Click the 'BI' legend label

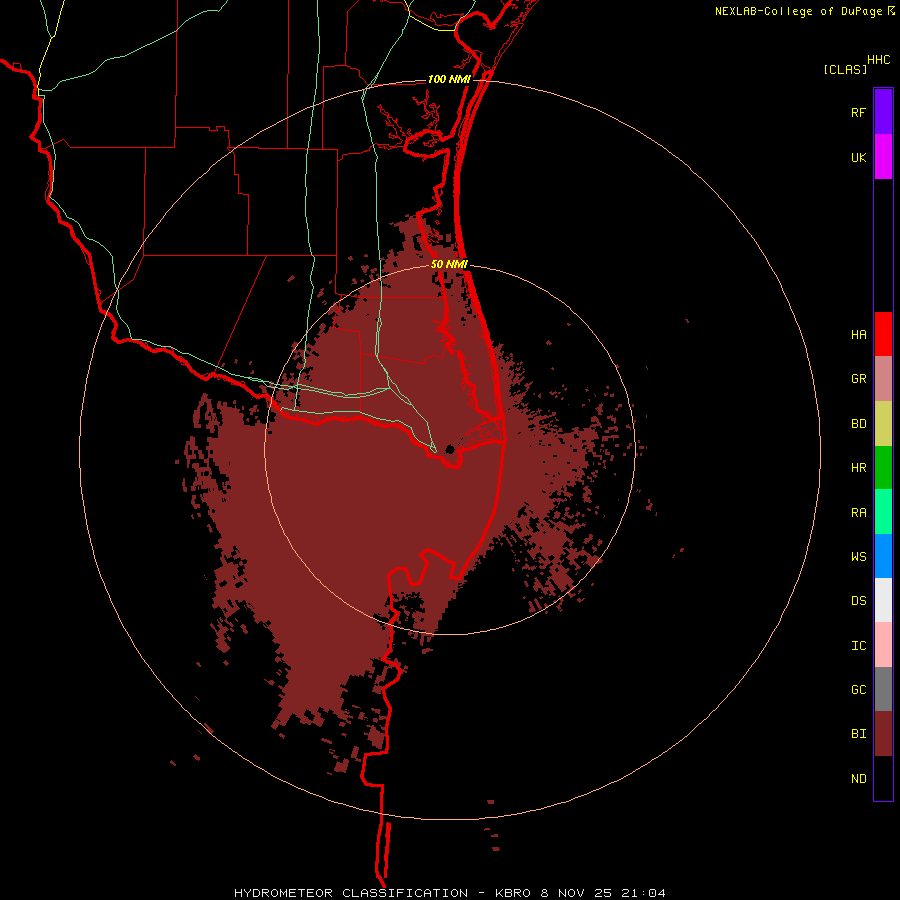(x=858, y=734)
